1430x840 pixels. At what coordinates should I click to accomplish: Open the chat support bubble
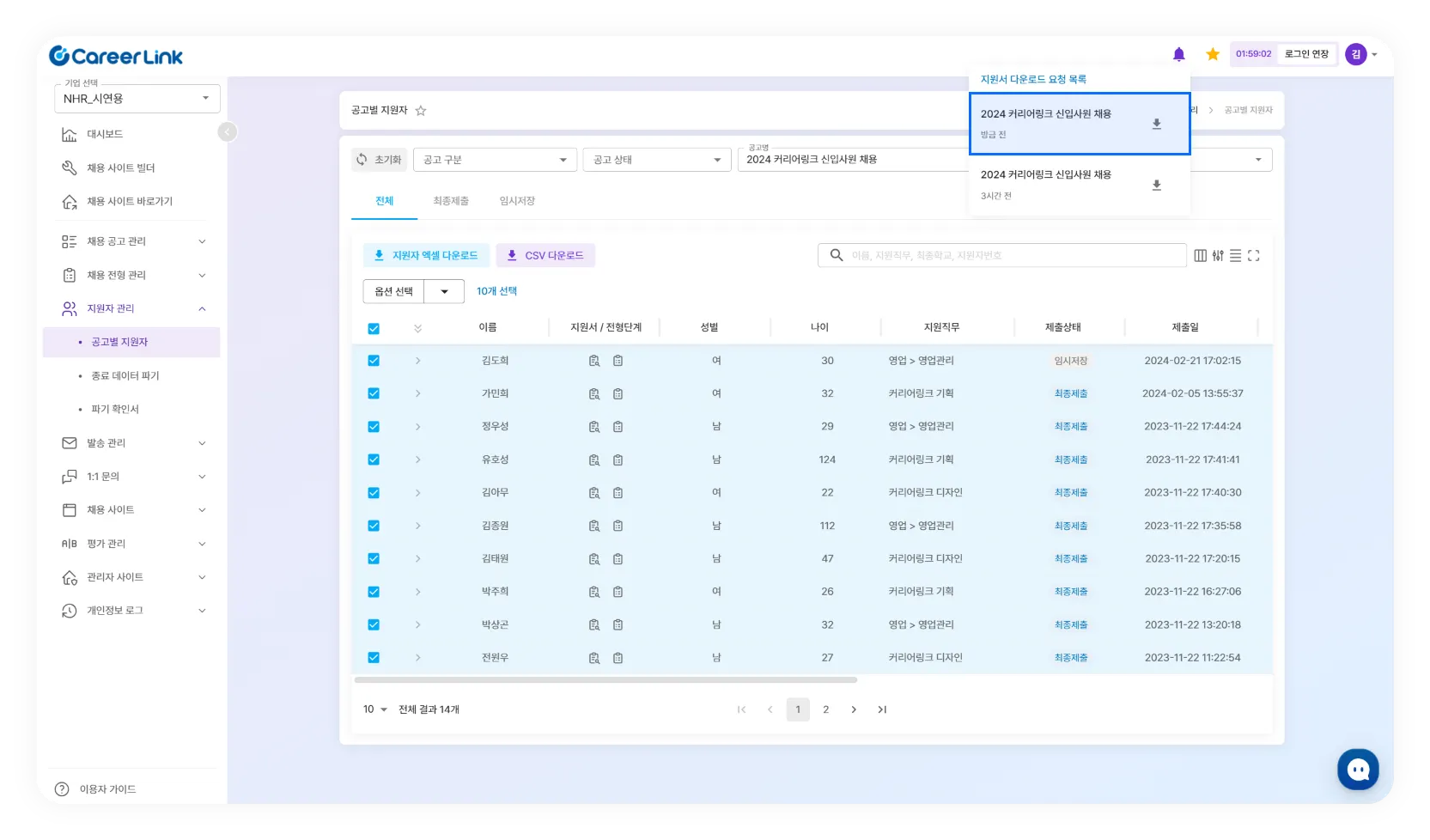1357,769
